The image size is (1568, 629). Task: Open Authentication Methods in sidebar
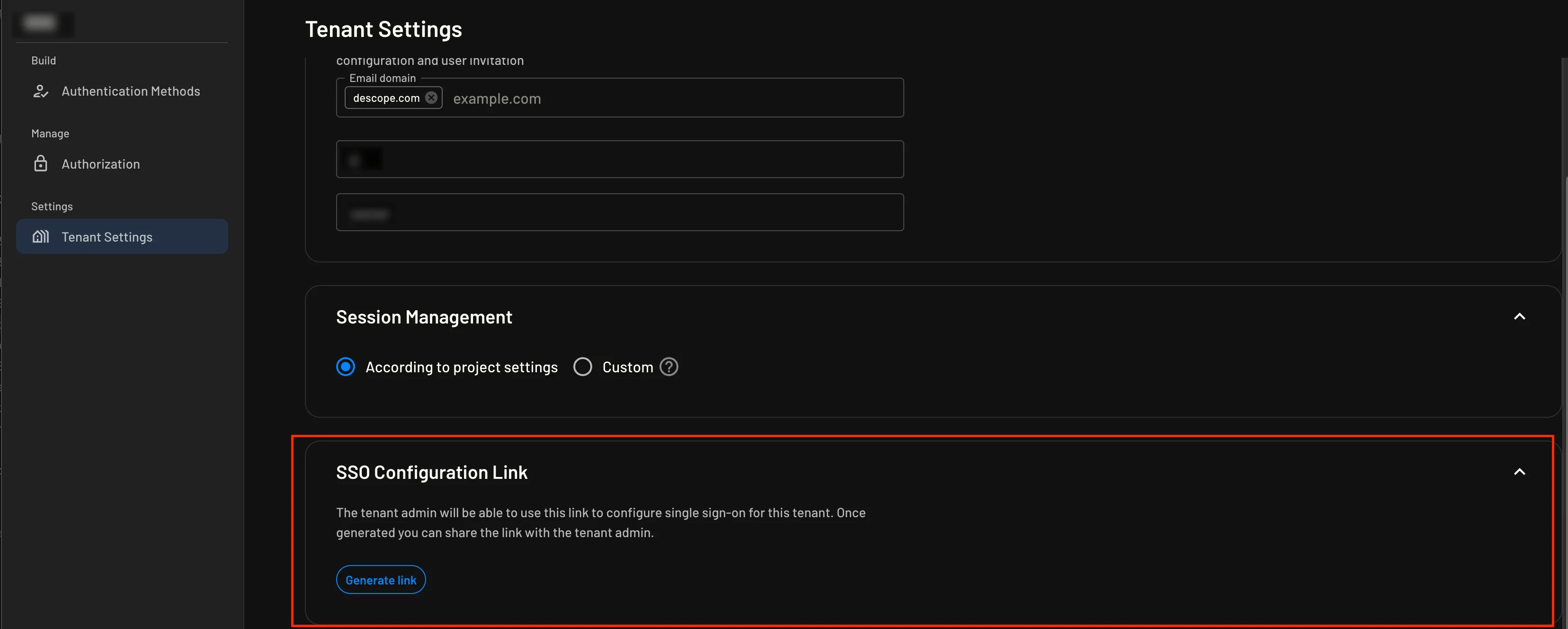pyautogui.click(x=122, y=91)
